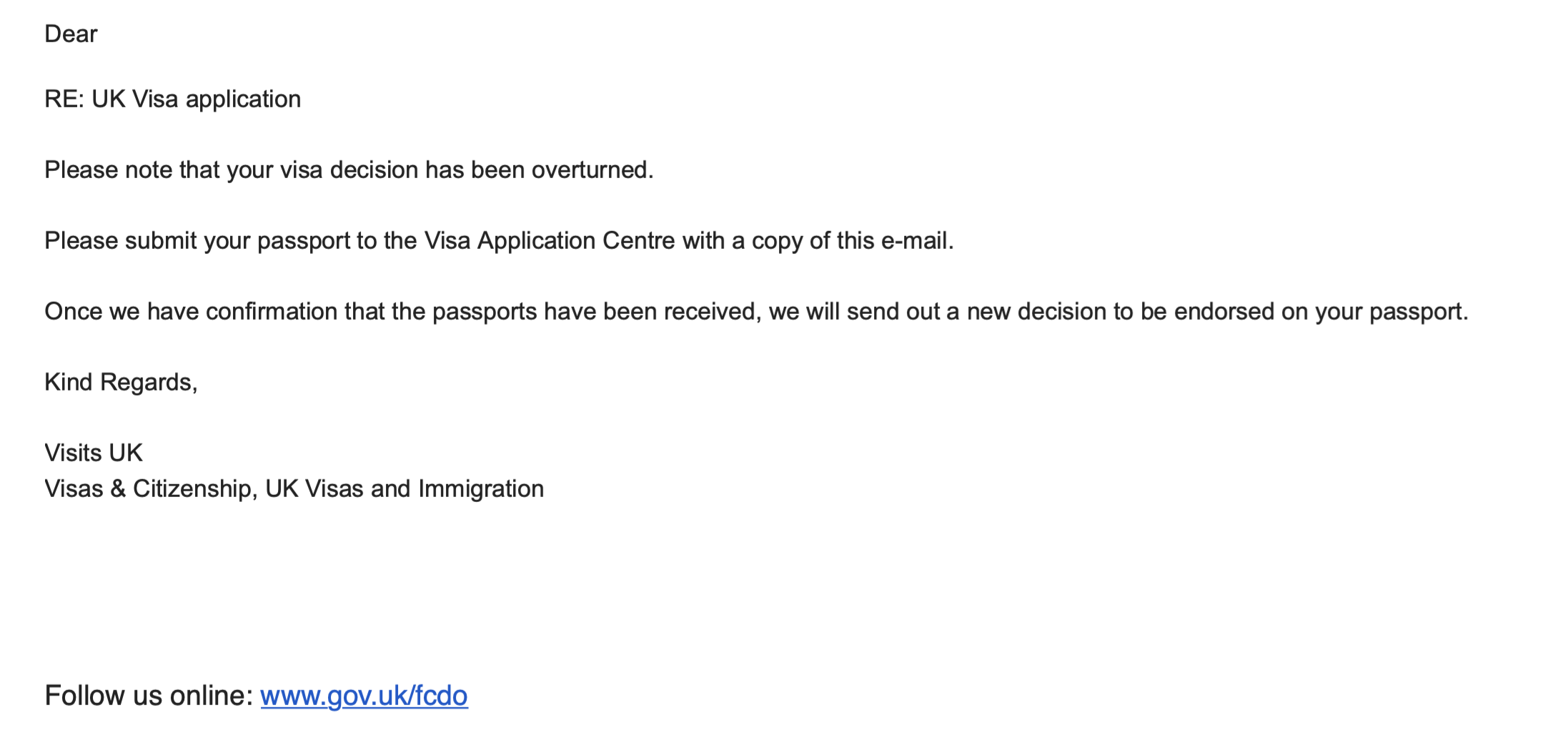The width and height of the screenshot is (1568, 748).
Task: Click the word 'passports' in the fourth paragraph
Action: pos(485,312)
